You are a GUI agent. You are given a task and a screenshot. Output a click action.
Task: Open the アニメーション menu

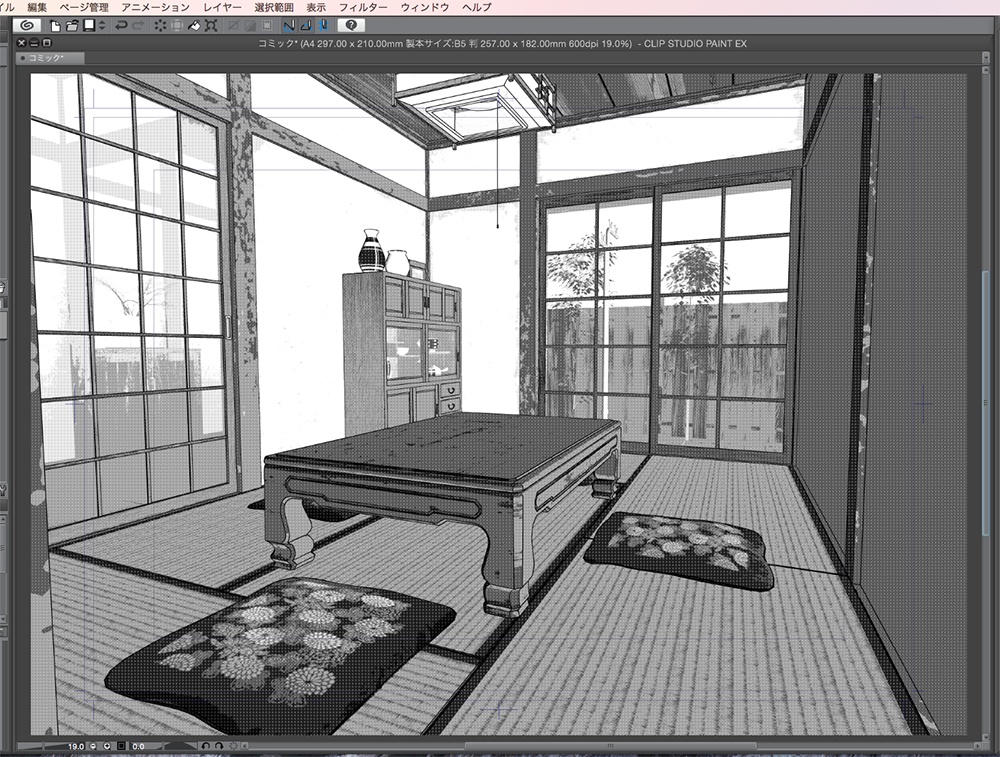click(x=156, y=7)
